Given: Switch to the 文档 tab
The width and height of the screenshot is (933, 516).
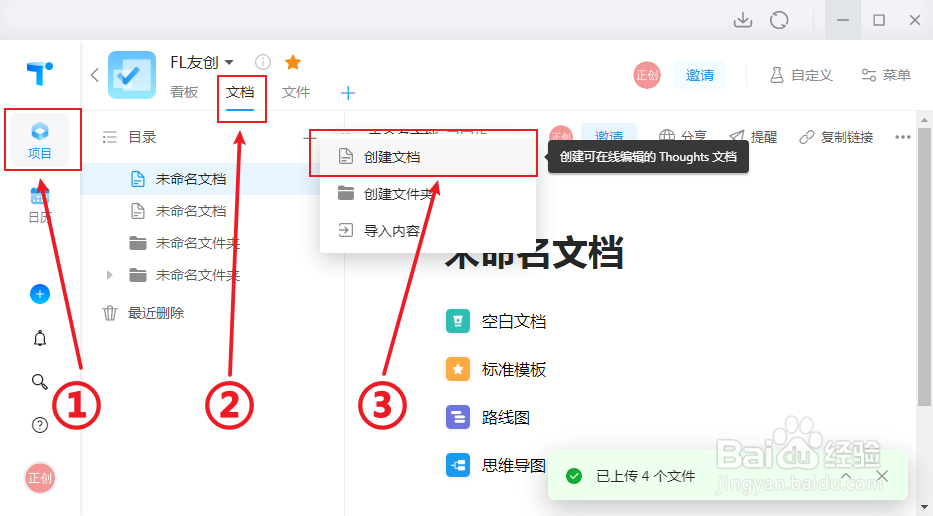Looking at the screenshot, I should pyautogui.click(x=240, y=92).
